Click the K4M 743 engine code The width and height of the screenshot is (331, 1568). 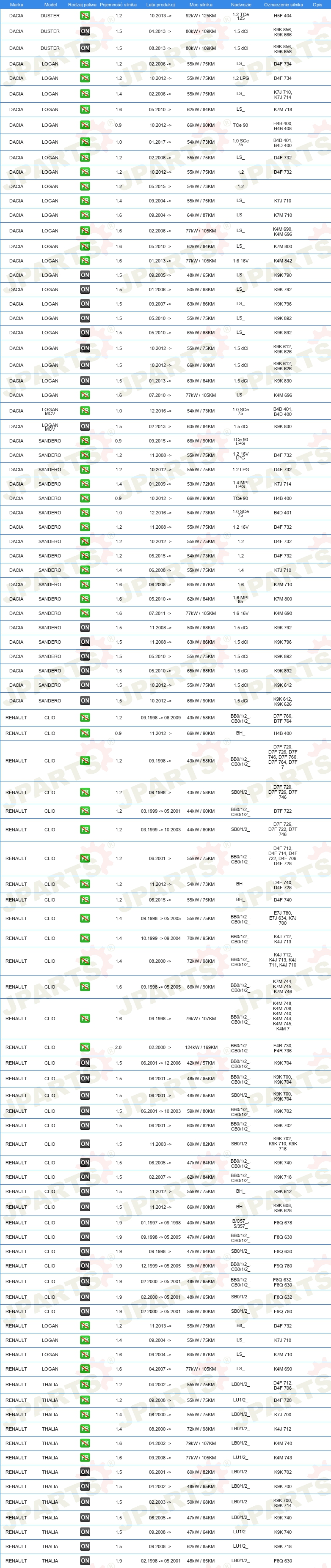click(282, 1458)
